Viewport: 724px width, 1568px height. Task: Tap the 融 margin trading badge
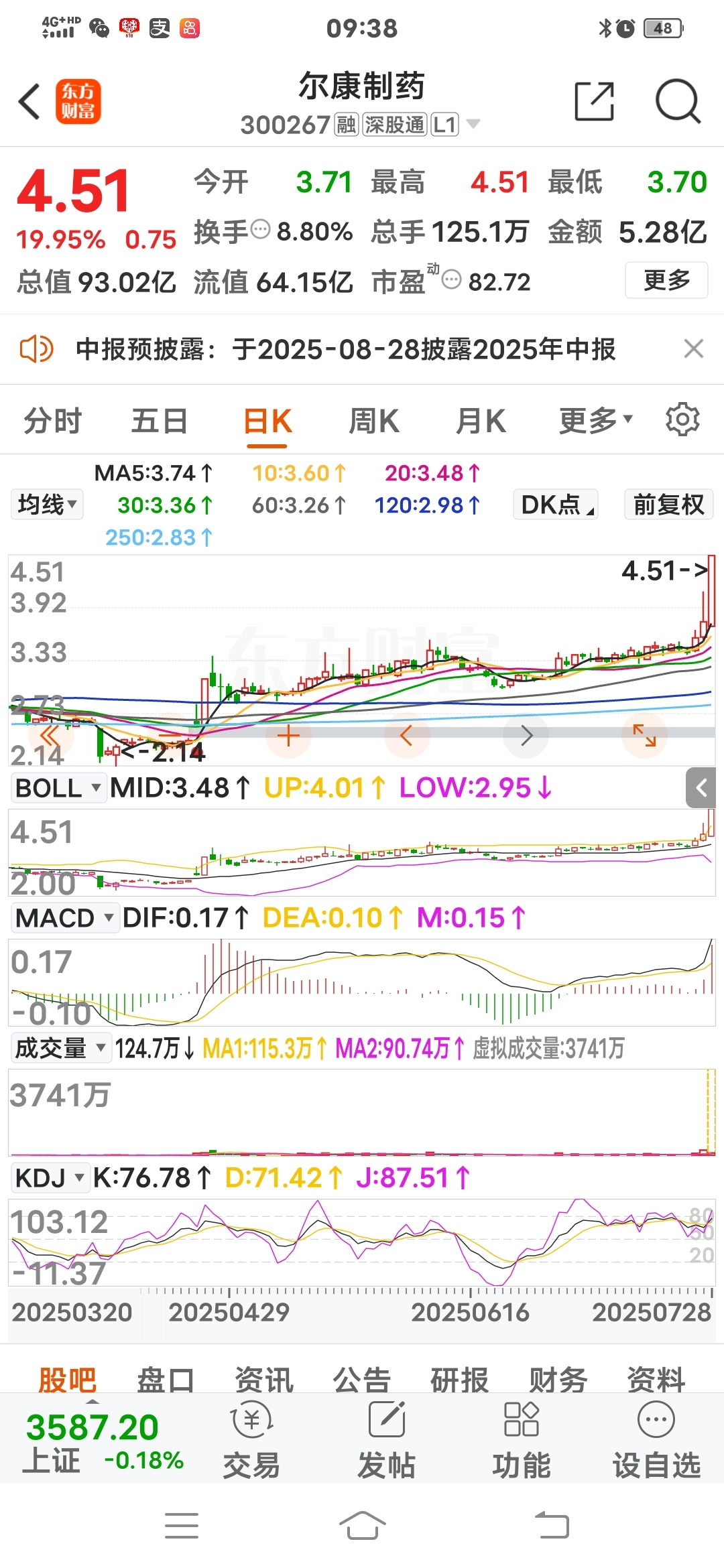(x=347, y=124)
